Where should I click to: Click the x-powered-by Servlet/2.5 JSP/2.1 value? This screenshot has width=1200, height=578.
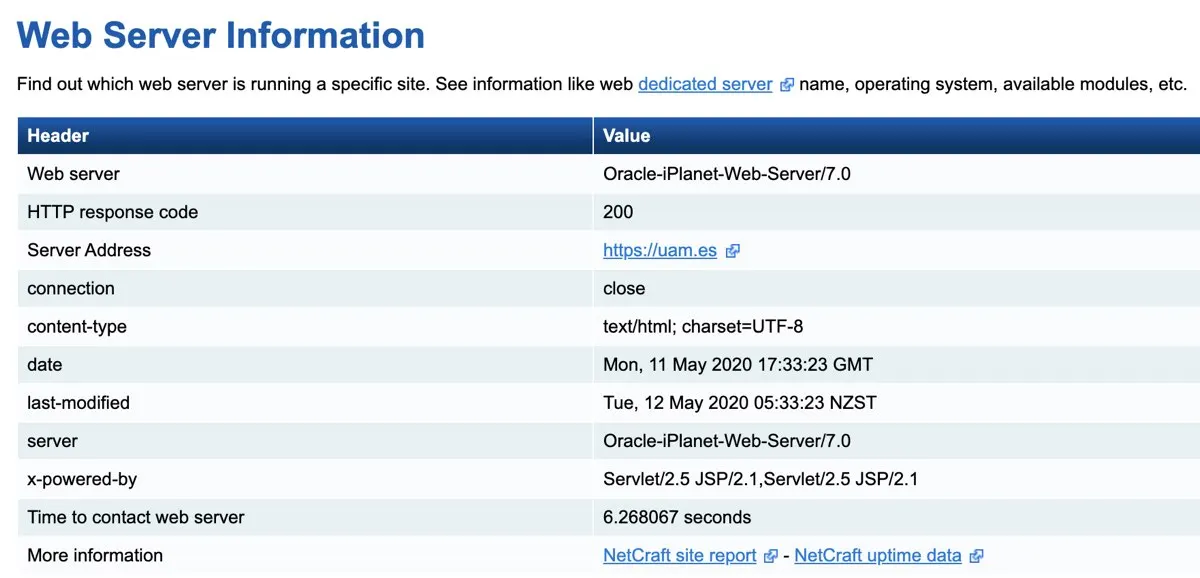pos(760,479)
